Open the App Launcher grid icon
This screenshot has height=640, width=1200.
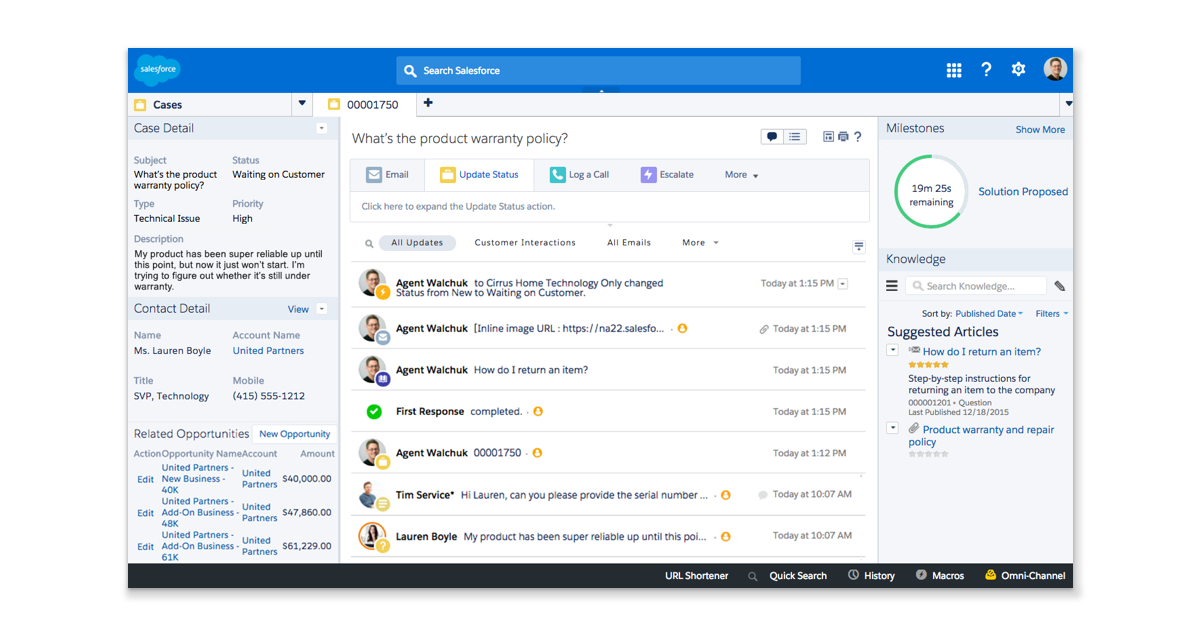tap(954, 70)
